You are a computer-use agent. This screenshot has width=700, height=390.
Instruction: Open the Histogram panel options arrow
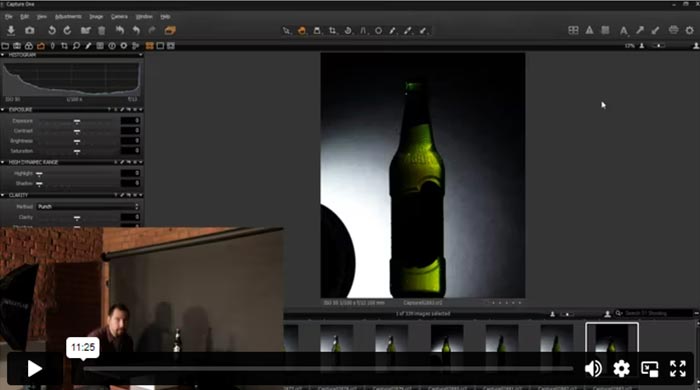pyautogui.click(x=140, y=55)
